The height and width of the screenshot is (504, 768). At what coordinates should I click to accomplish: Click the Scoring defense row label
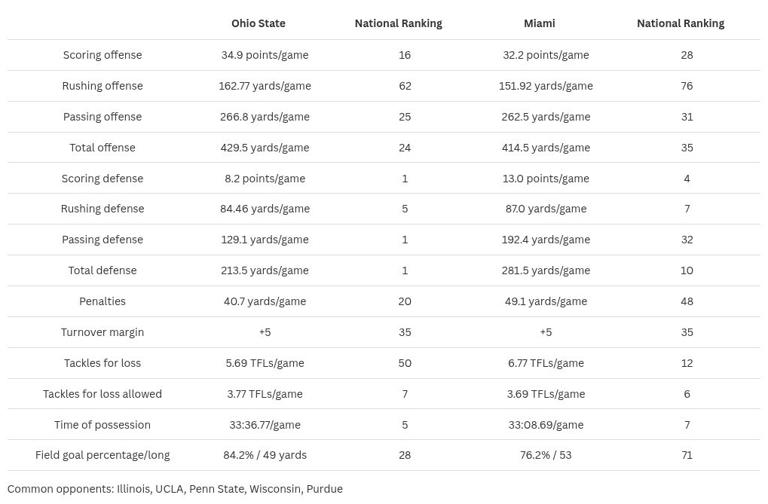click(102, 179)
